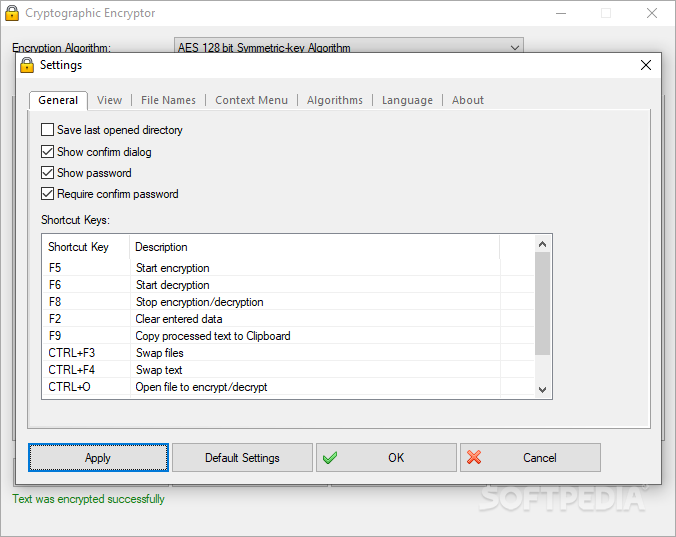This screenshot has height=537, width=676.
Task: Select the CTRL+F4 Swap text row
Action: coord(288,370)
